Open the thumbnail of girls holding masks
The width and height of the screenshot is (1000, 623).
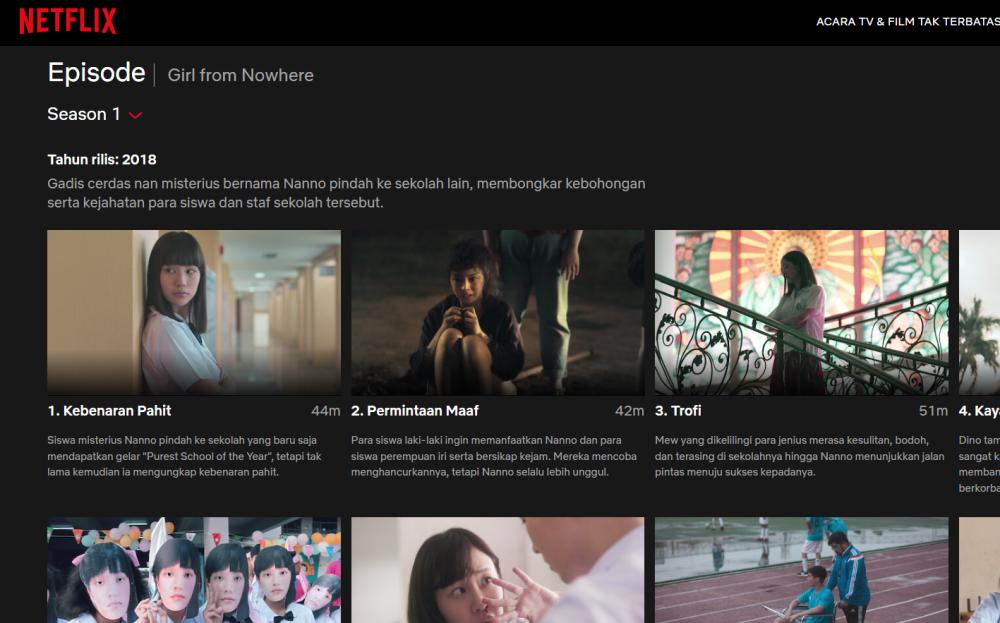point(194,570)
